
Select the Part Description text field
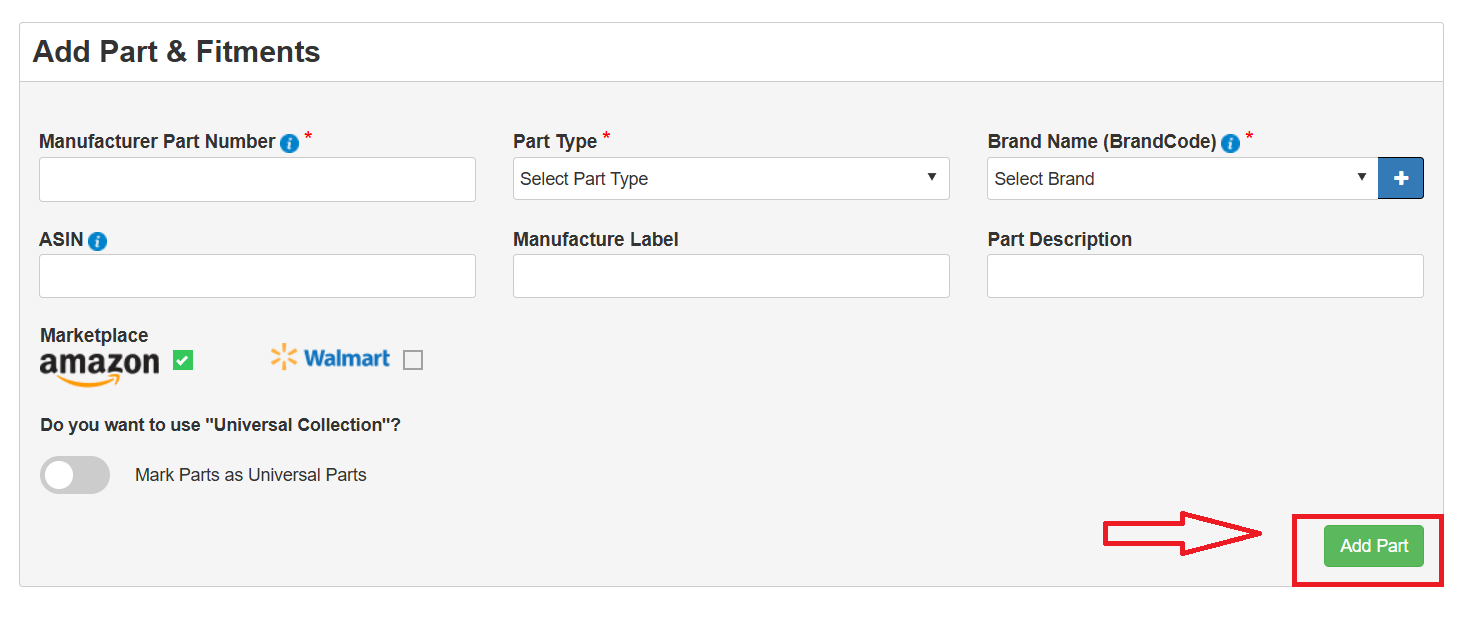(x=1205, y=276)
